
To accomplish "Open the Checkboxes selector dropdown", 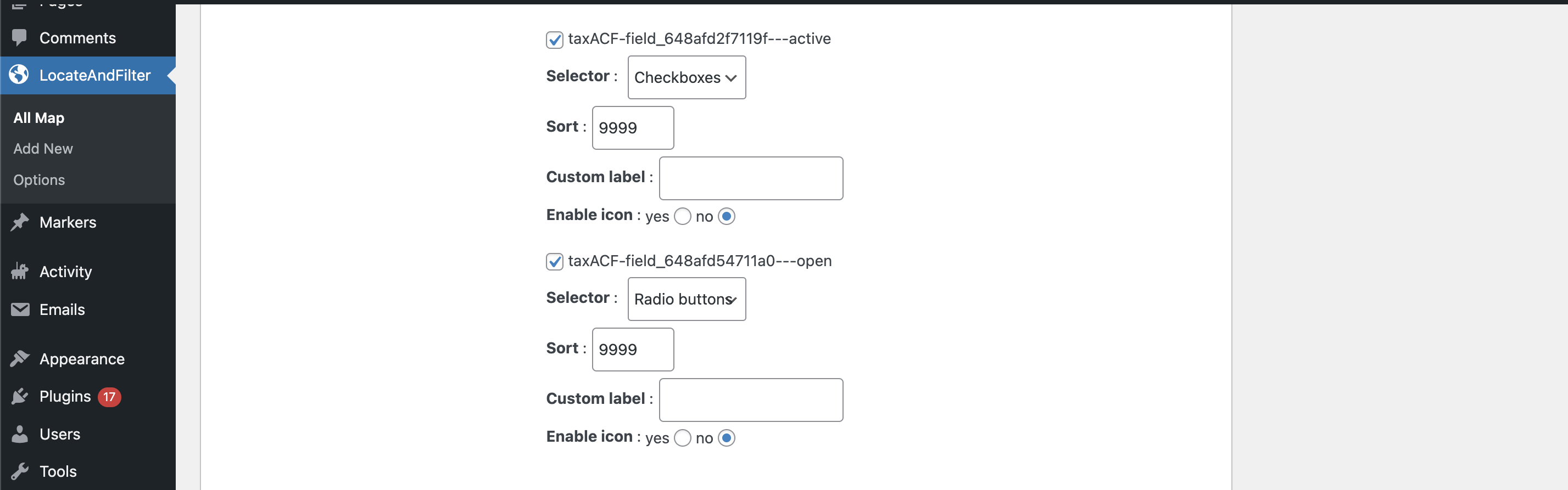I will pos(686,77).
